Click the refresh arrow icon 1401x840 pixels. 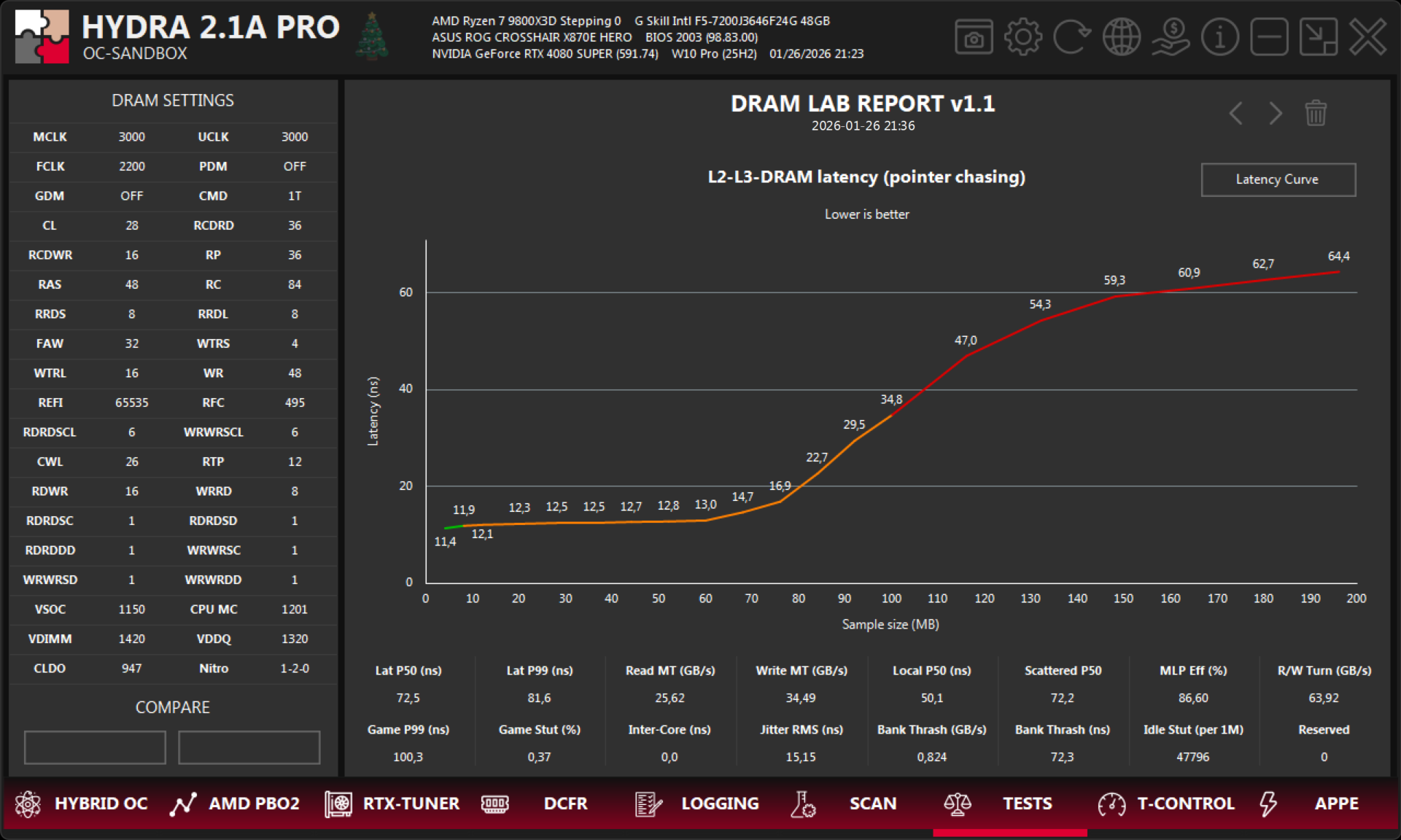tap(1071, 37)
